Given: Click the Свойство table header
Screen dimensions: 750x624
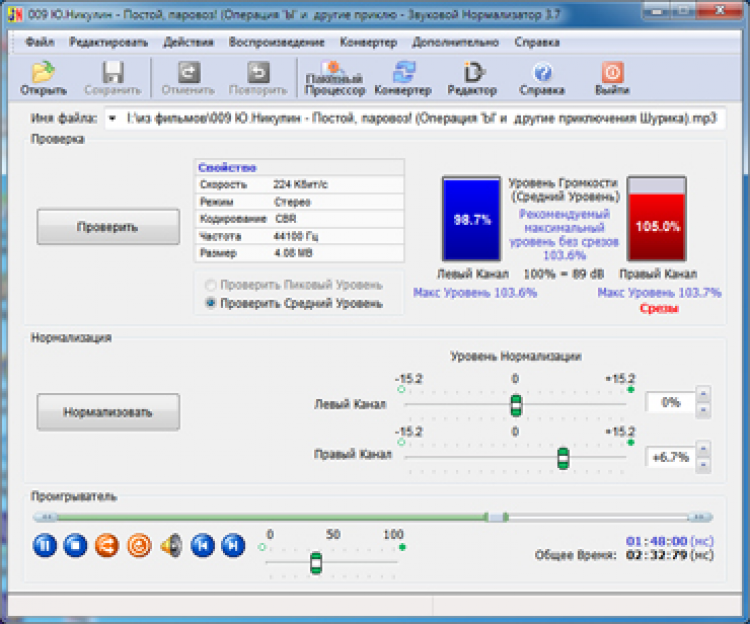Looking at the screenshot, I should point(299,167).
